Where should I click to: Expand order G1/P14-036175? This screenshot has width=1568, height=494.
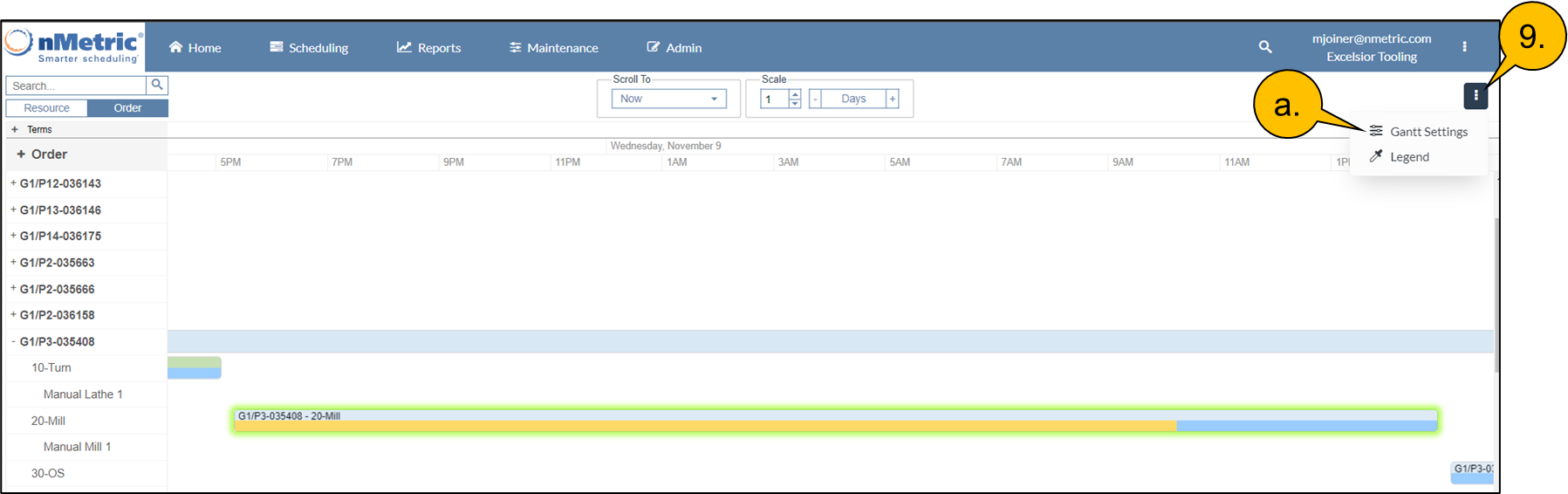pos(13,236)
